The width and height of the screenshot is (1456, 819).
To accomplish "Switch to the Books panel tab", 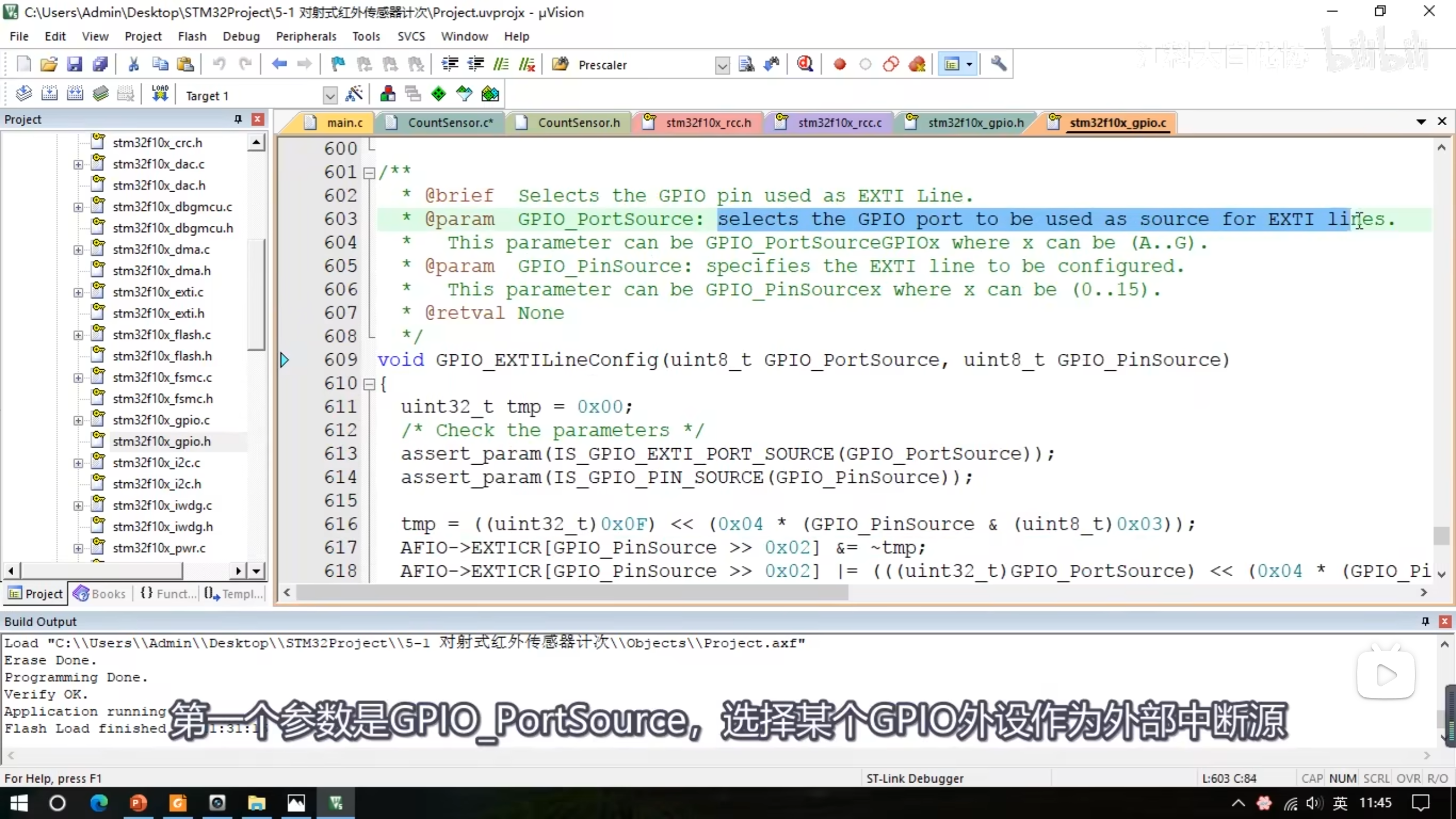I will click(100, 594).
